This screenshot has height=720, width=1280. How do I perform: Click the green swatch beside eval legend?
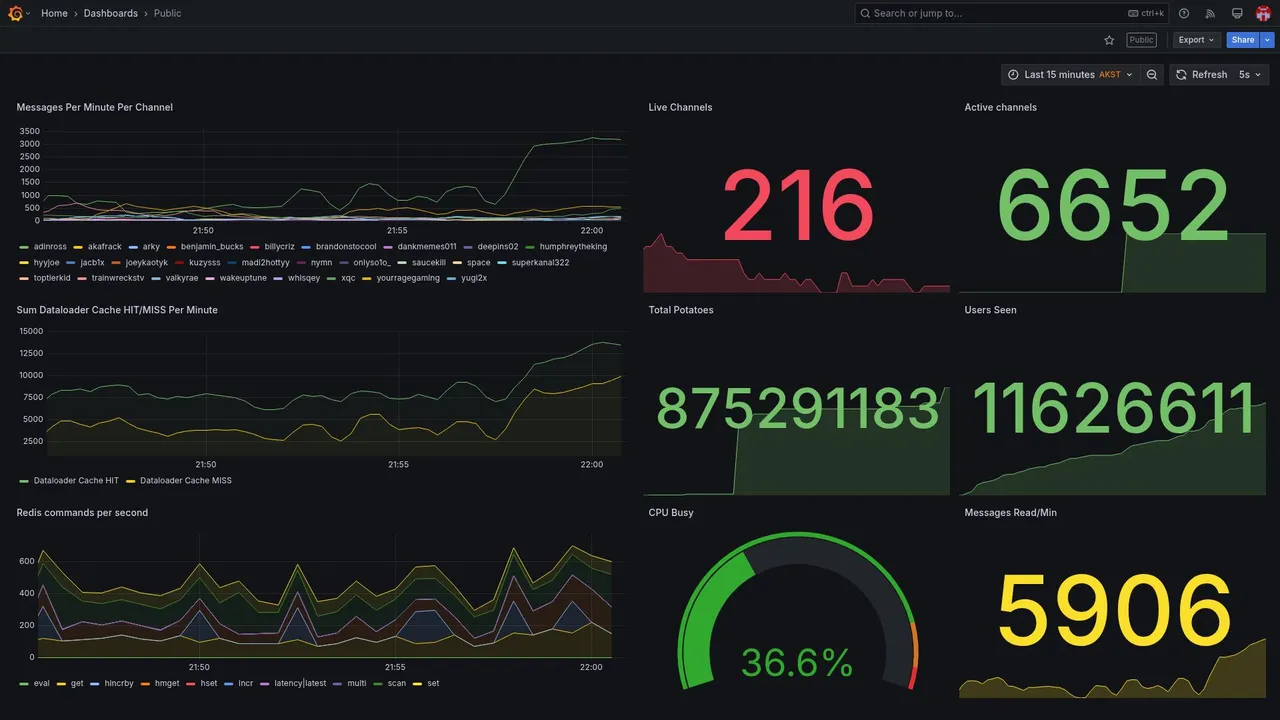(x=24, y=683)
